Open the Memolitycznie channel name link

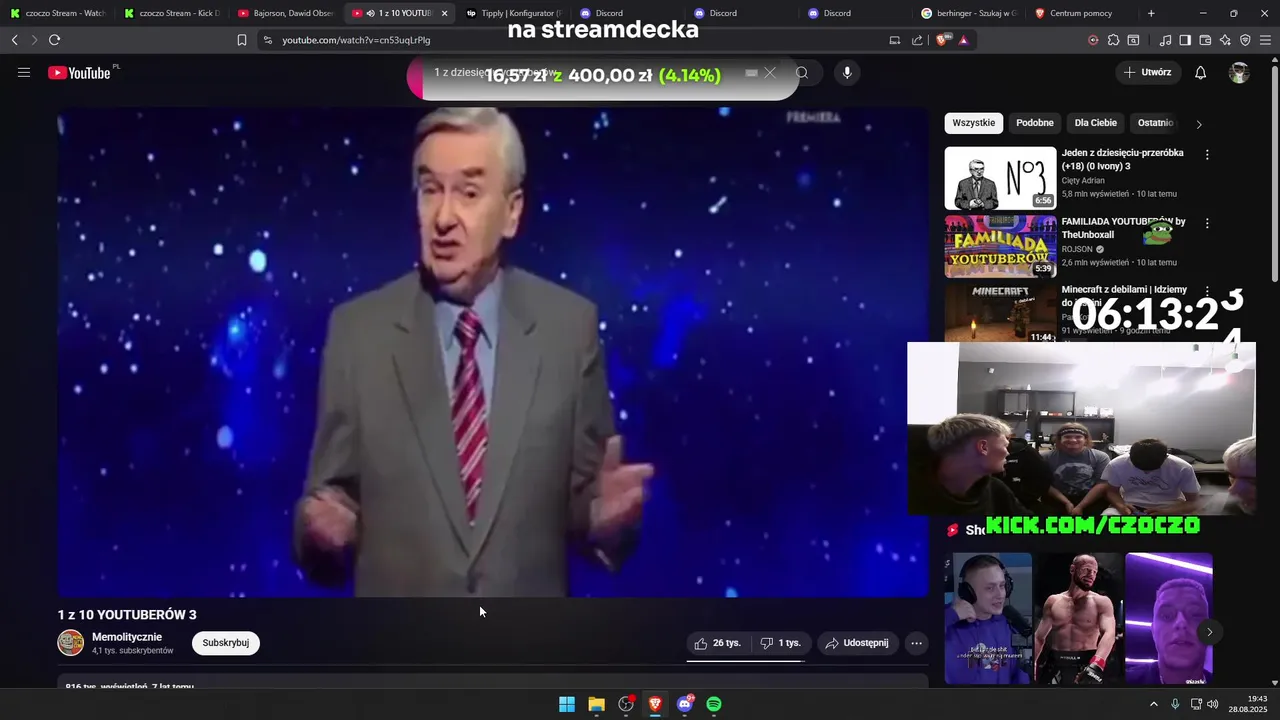(127, 637)
